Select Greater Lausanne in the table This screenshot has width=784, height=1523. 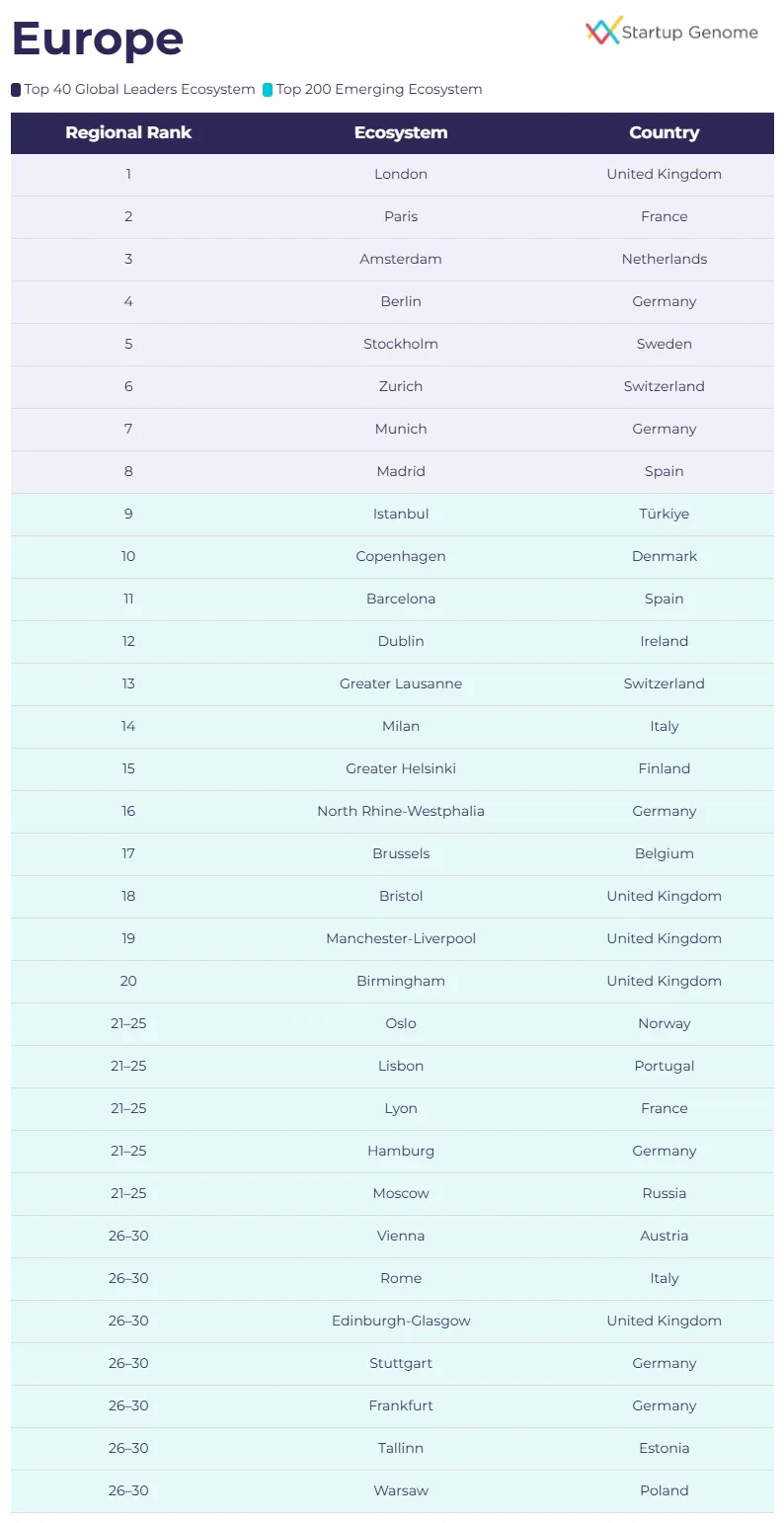[401, 684]
